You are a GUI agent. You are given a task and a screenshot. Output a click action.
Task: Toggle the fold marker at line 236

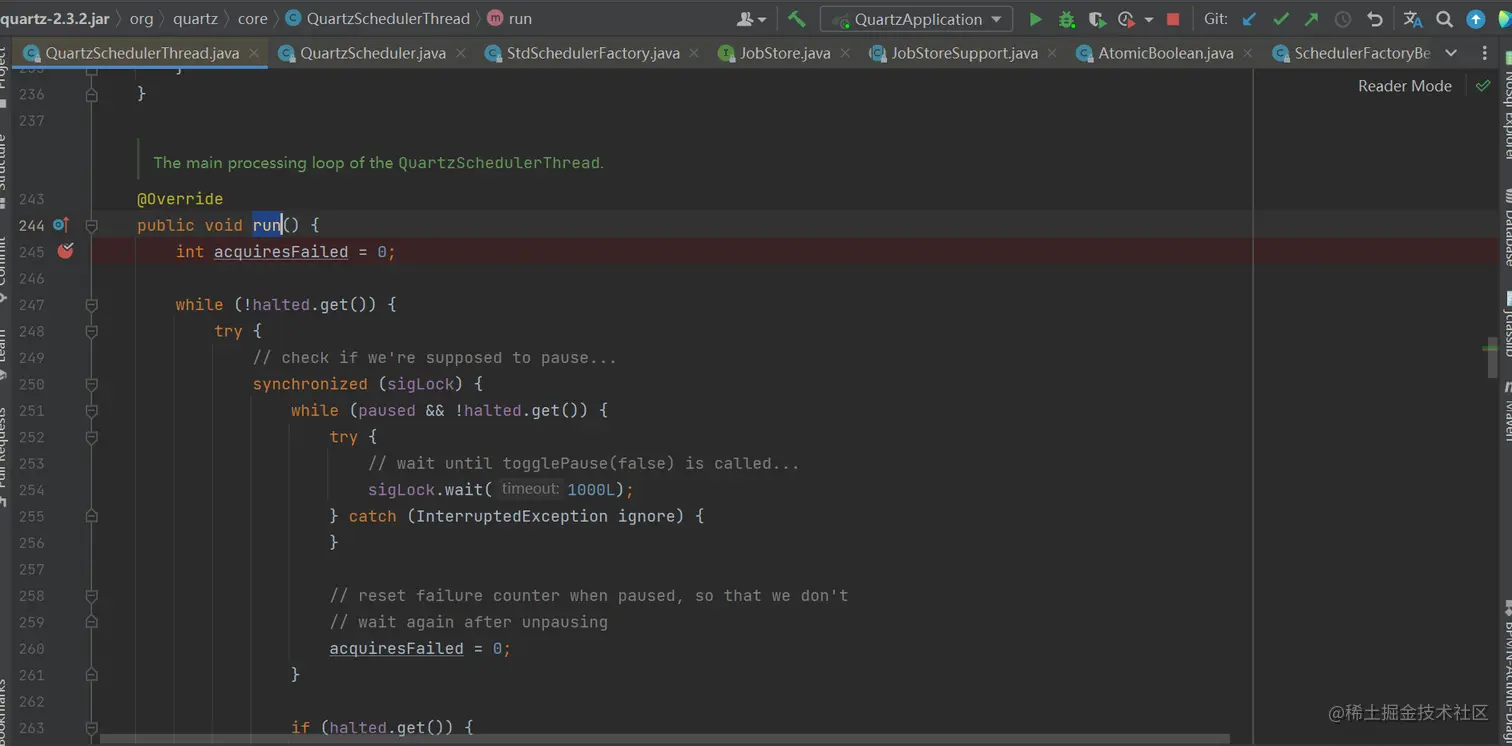[x=91, y=94]
